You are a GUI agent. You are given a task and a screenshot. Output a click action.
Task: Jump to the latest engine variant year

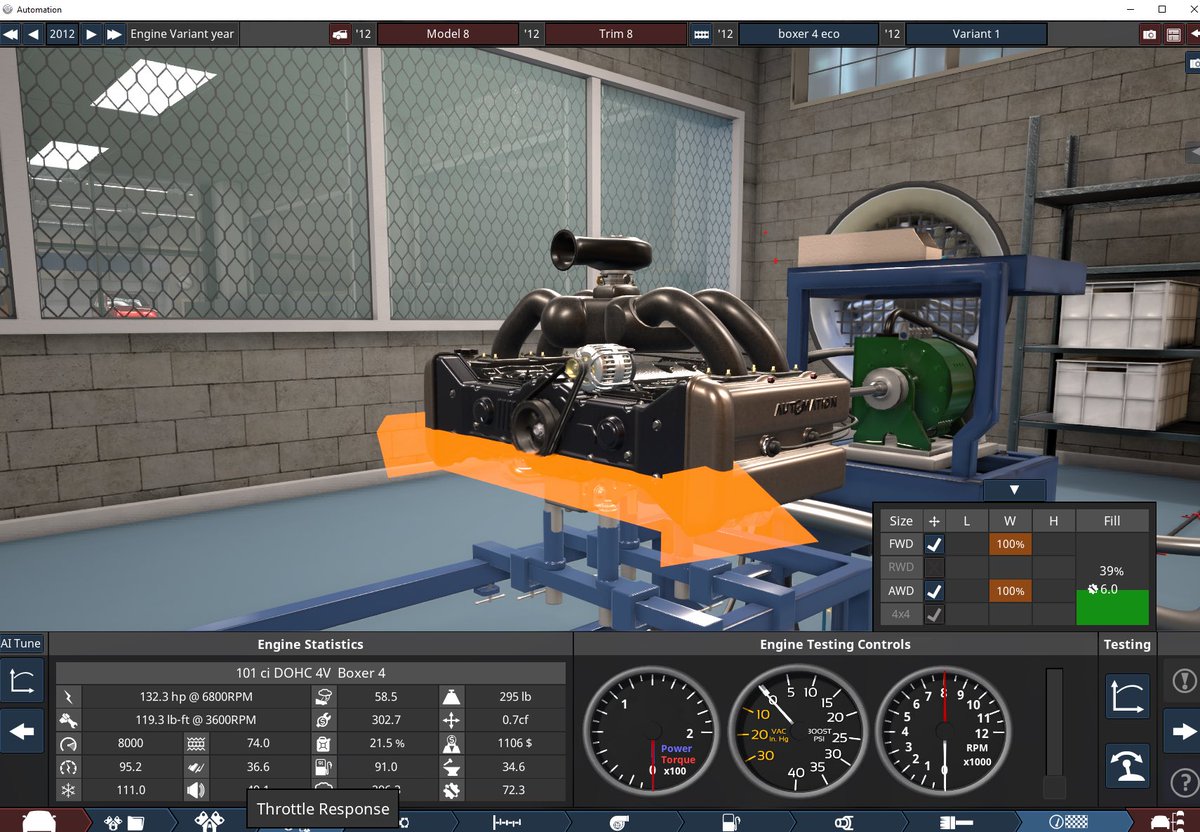[x=115, y=34]
